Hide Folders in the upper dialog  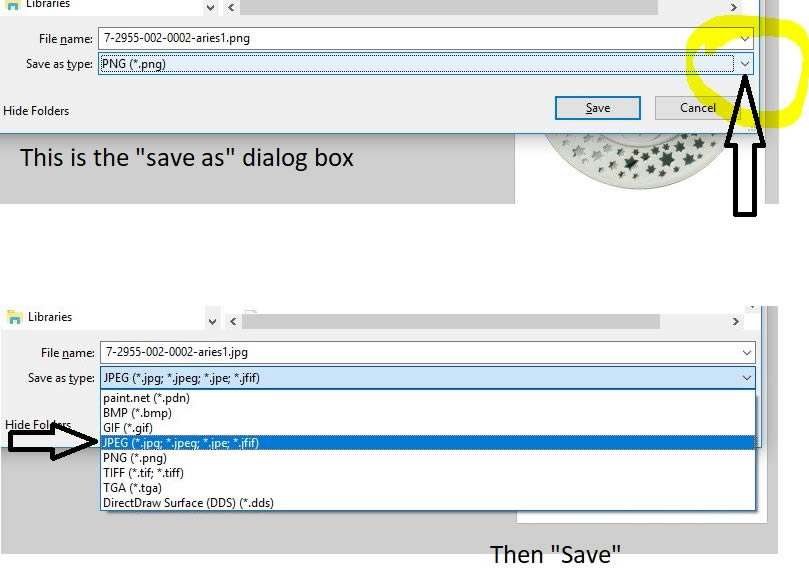point(36,111)
